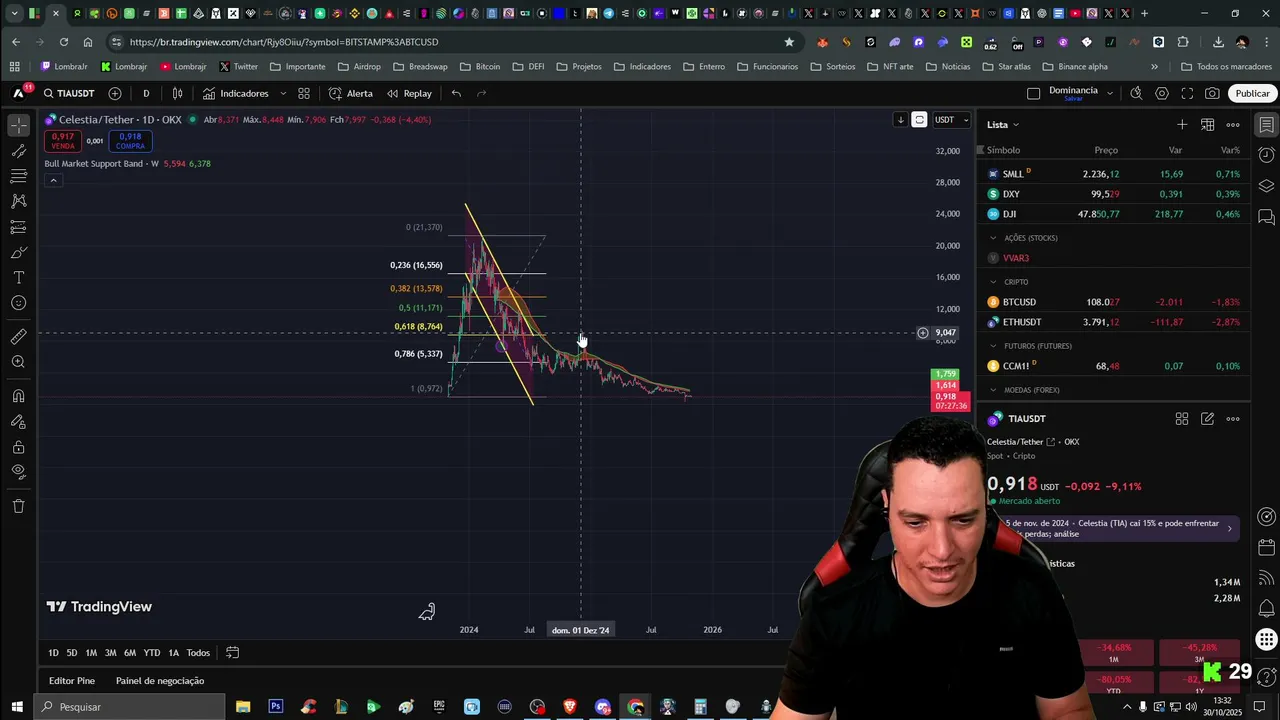Click the scroll-to-latest arrow button
The height and width of the screenshot is (720, 1280).
tap(900, 120)
